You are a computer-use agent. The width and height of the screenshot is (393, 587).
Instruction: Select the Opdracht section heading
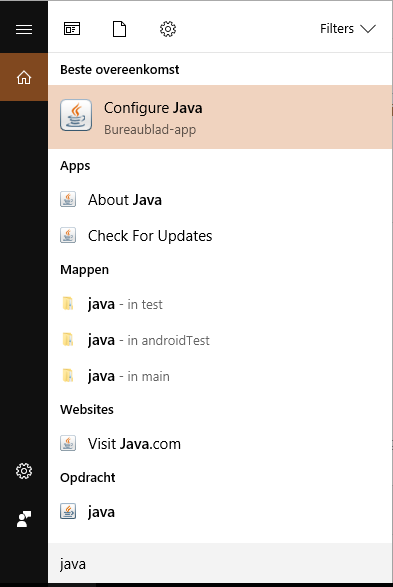tap(88, 478)
